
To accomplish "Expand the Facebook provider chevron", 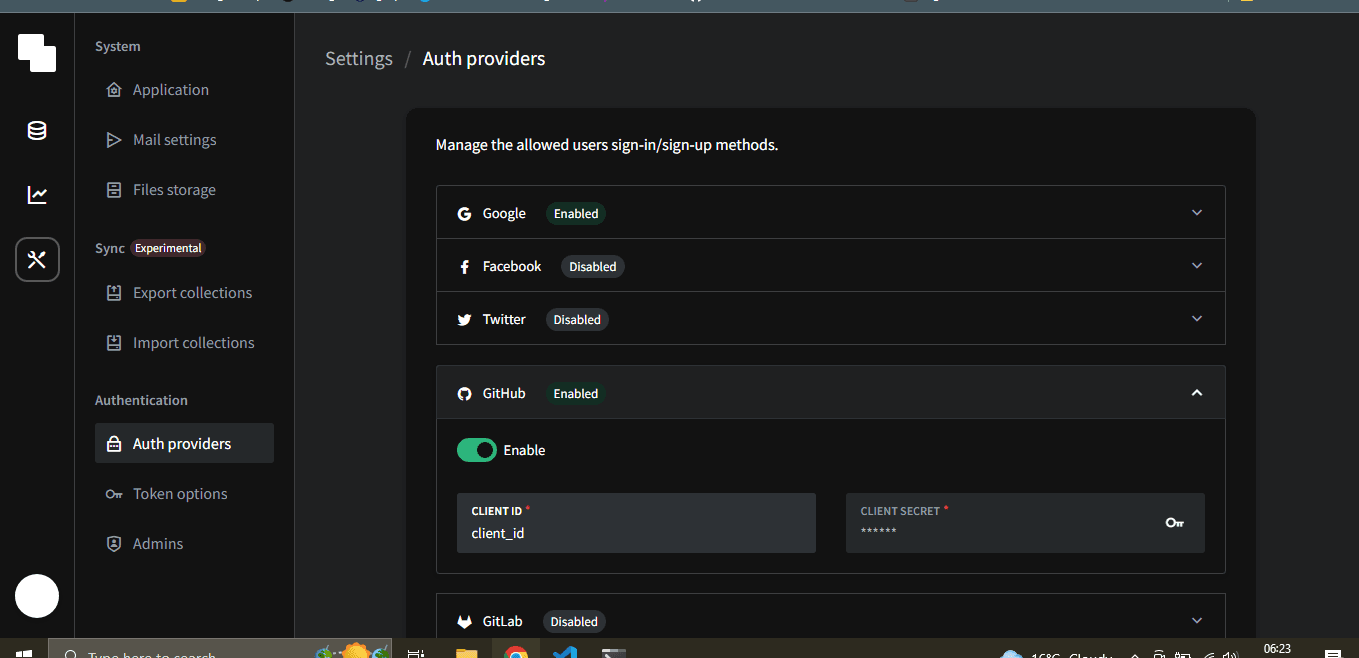I will coord(1197,266).
